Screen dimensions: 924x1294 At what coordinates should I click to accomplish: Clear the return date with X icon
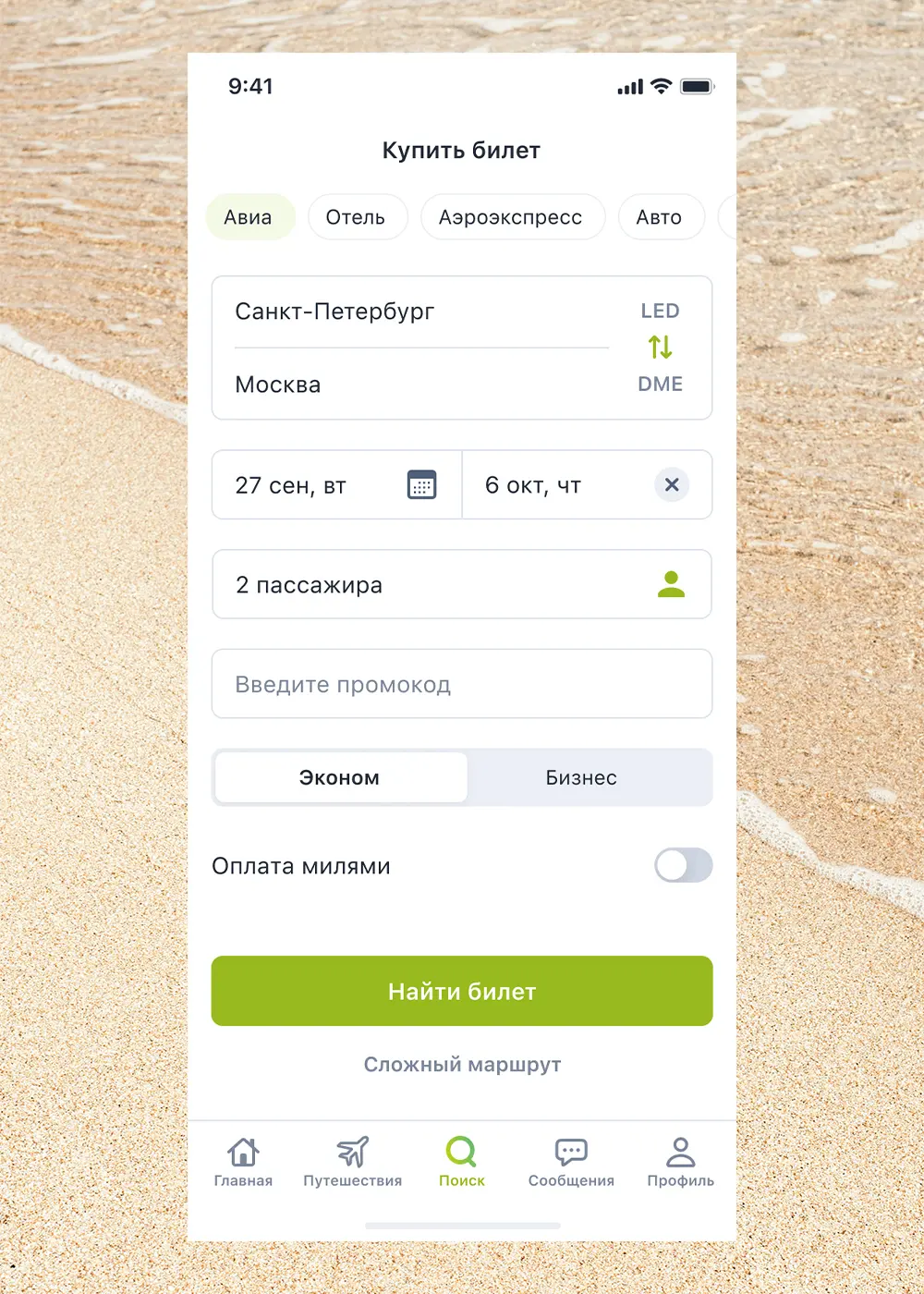click(x=672, y=484)
